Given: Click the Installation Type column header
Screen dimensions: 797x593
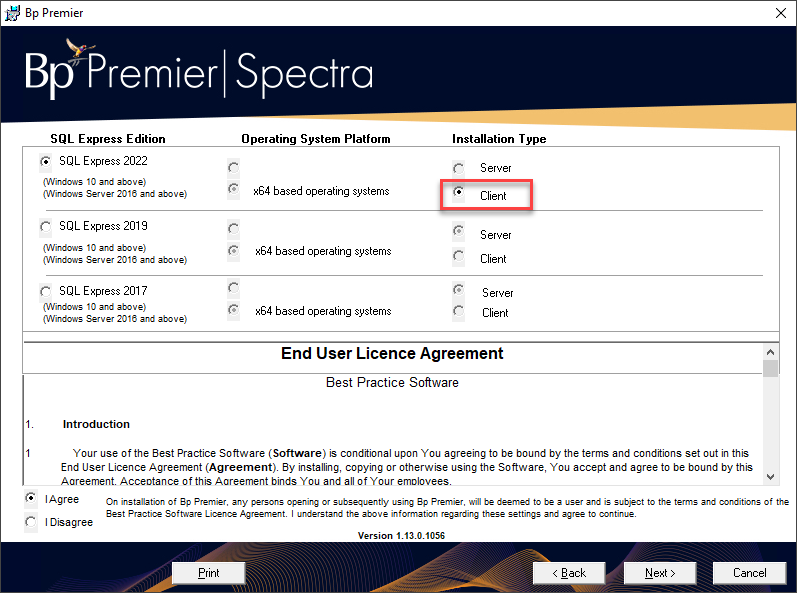Looking at the screenshot, I should click(499, 139).
